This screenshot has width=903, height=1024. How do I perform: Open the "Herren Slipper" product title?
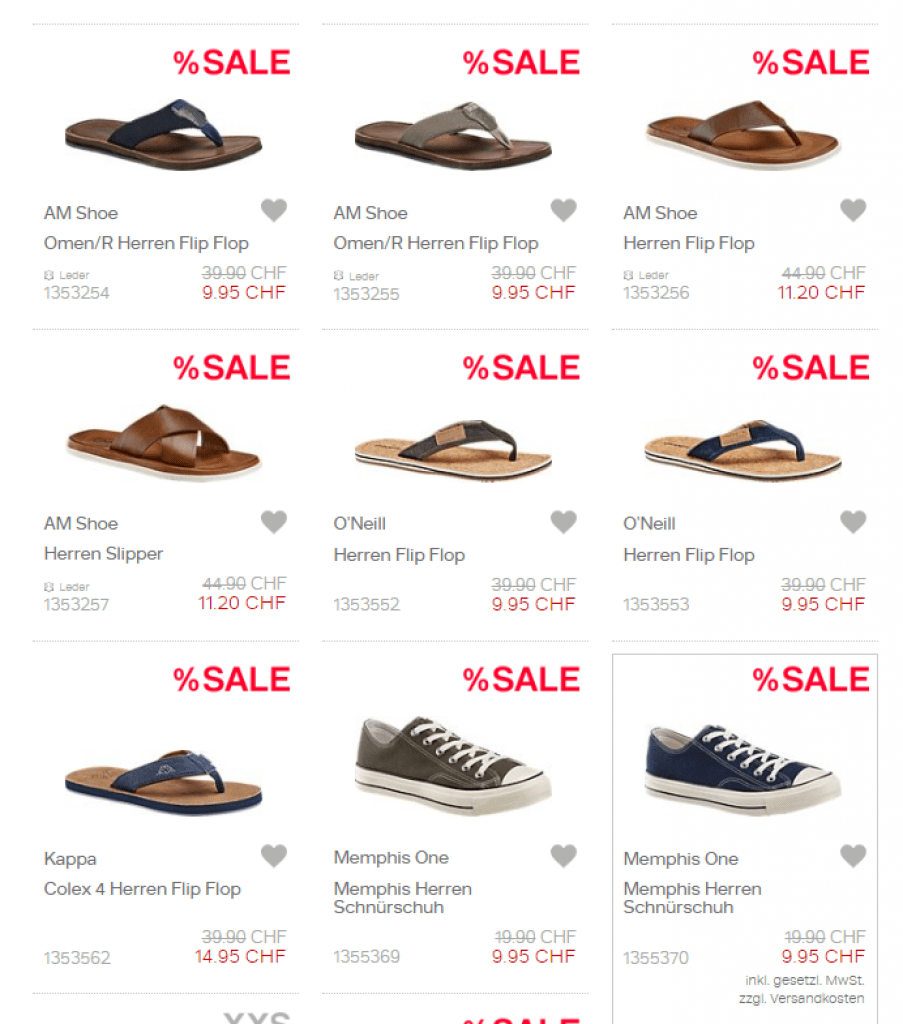click(x=103, y=554)
